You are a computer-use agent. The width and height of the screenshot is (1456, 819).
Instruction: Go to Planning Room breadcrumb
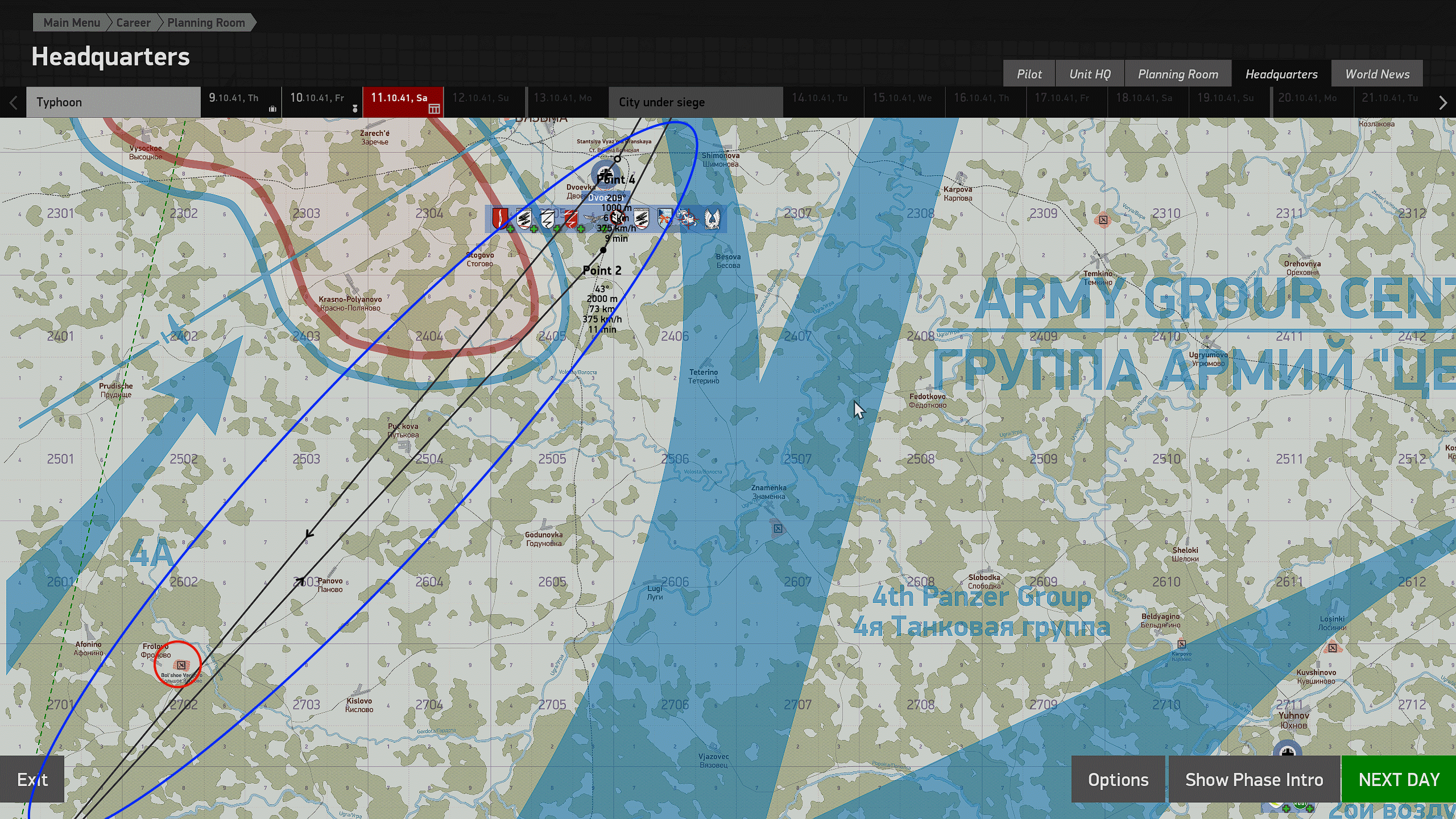click(206, 23)
